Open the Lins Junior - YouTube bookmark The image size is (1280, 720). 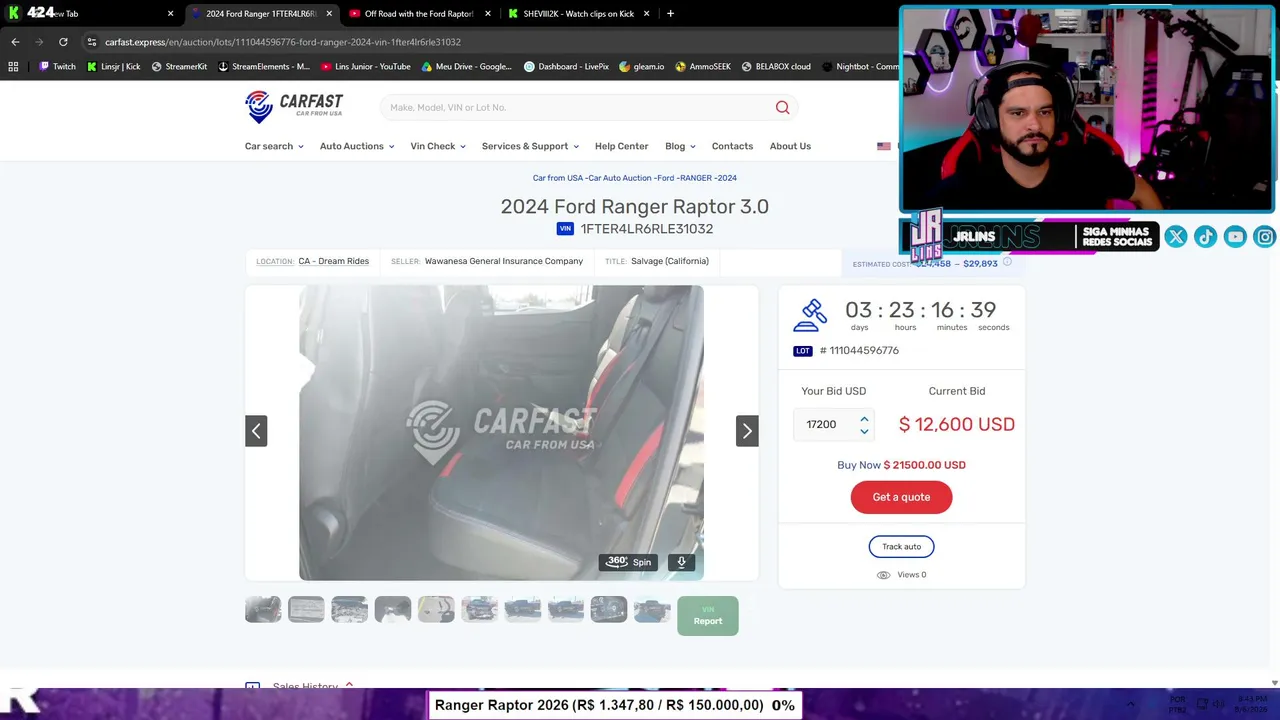click(x=366, y=67)
